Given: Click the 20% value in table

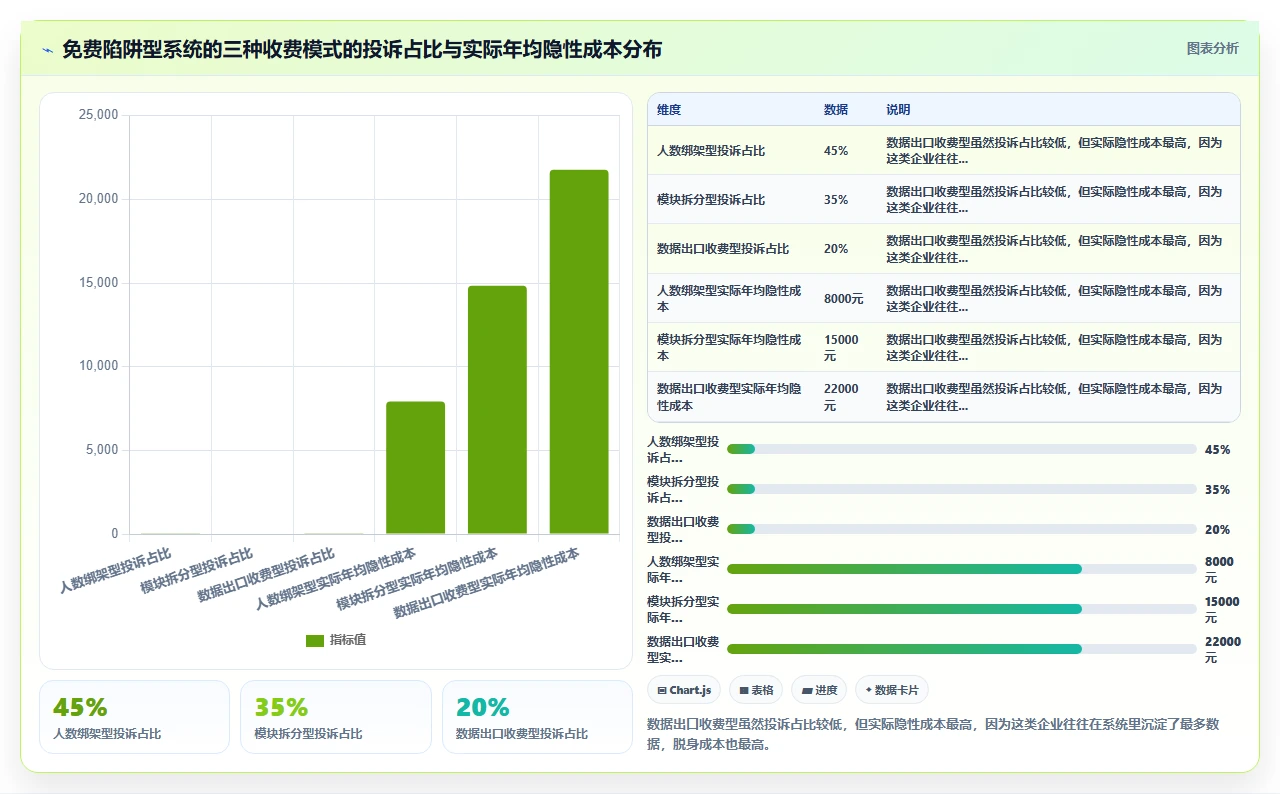Looking at the screenshot, I should [x=836, y=249].
